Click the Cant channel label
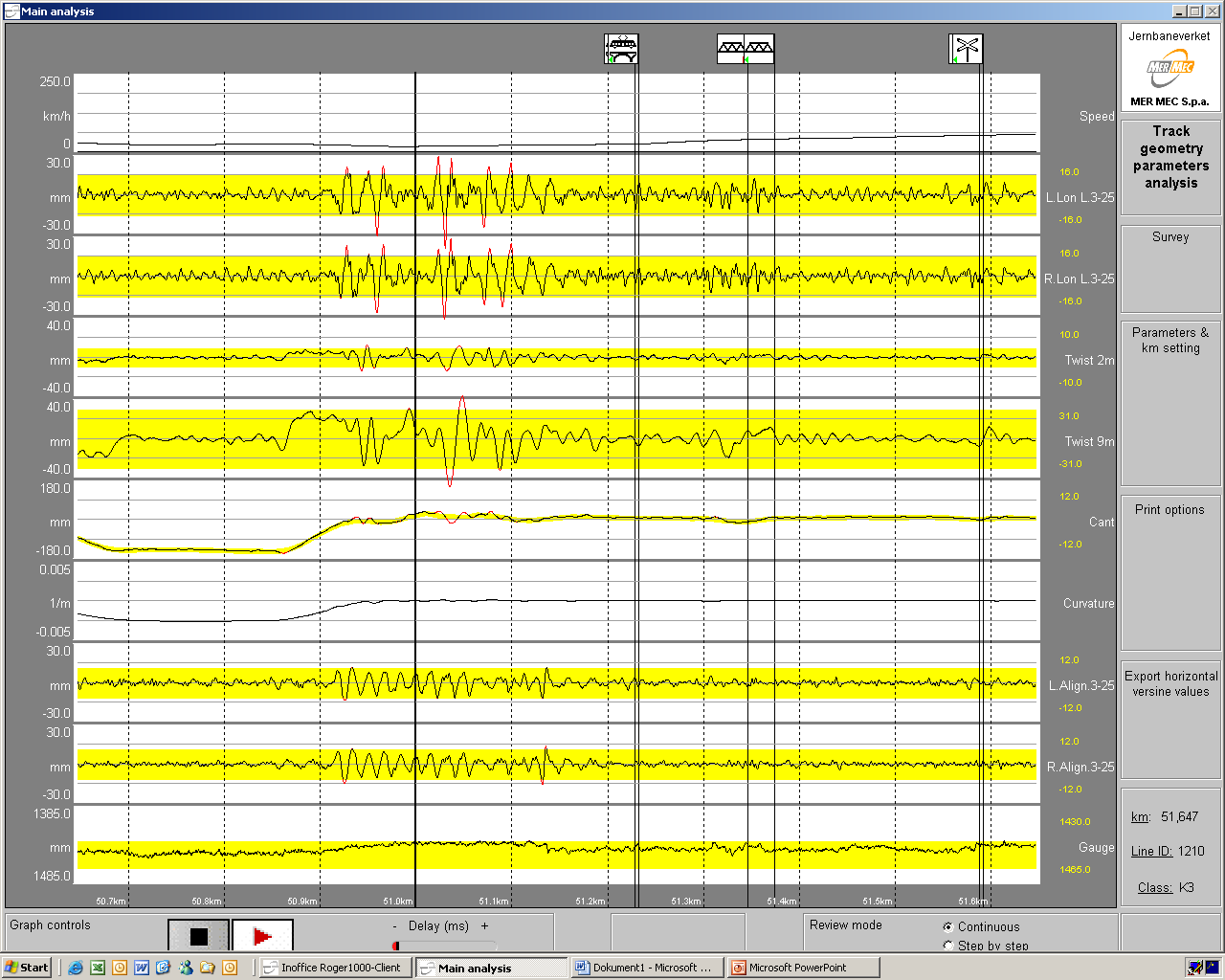This screenshot has height=980, width=1225. (1102, 523)
